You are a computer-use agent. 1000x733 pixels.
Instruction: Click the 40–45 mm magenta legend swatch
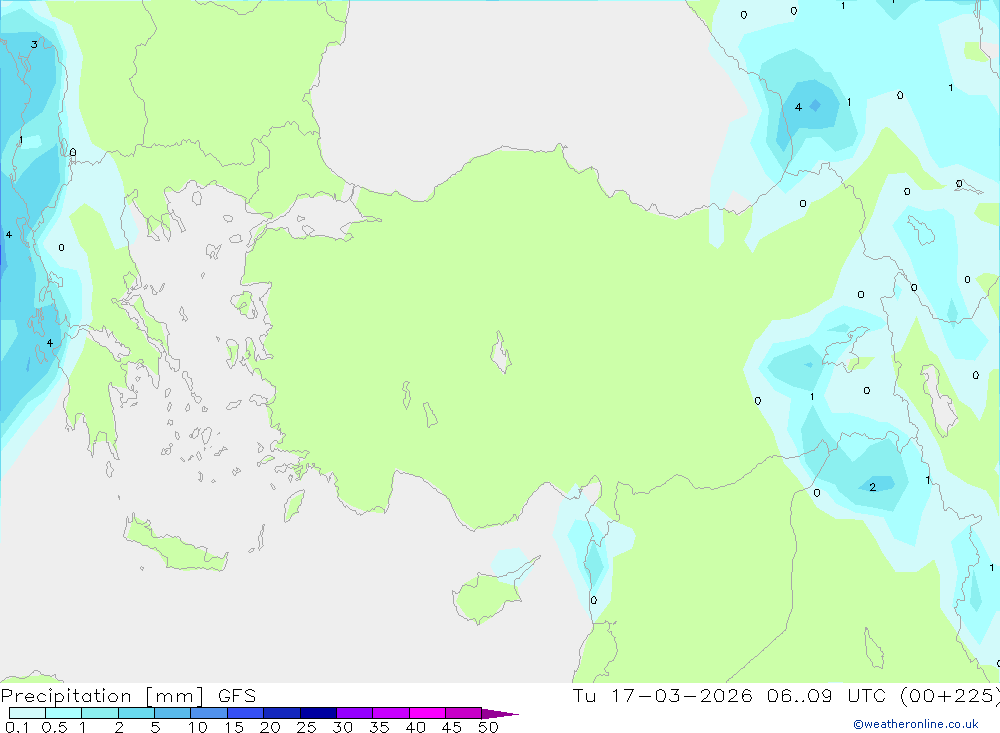click(x=427, y=713)
